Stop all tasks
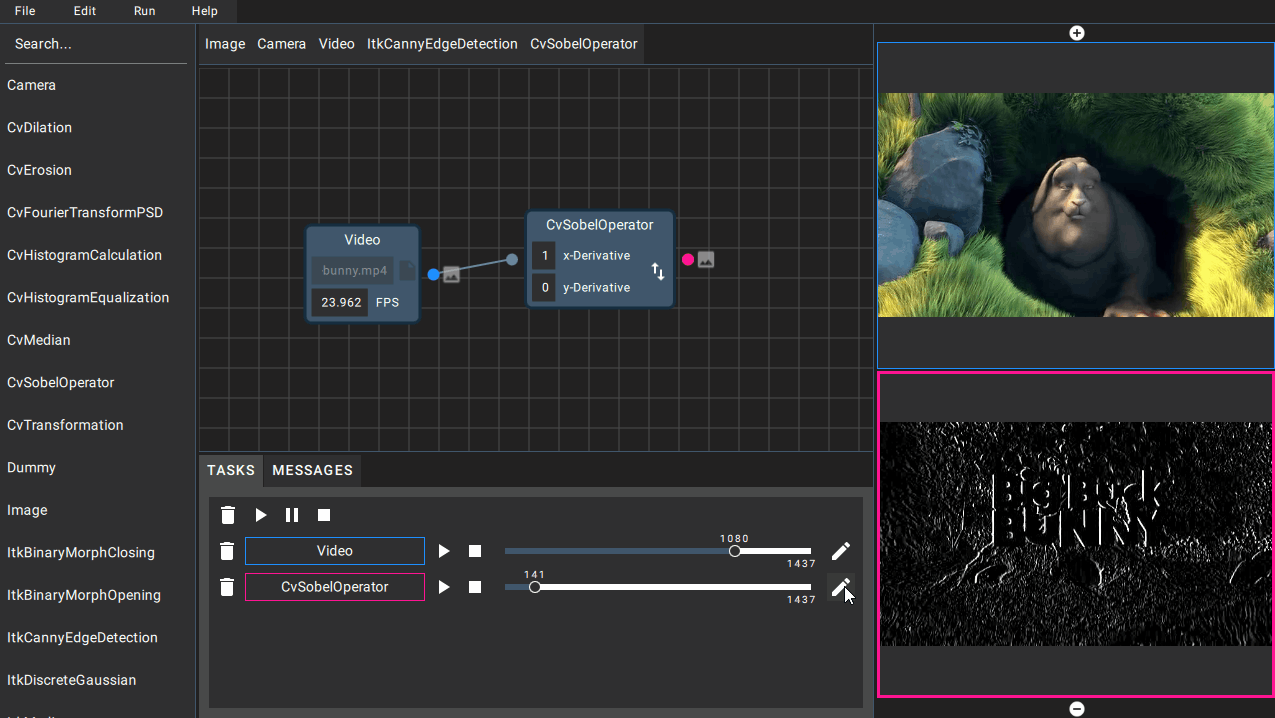This screenshot has height=718, width=1275. [x=324, y=515]
